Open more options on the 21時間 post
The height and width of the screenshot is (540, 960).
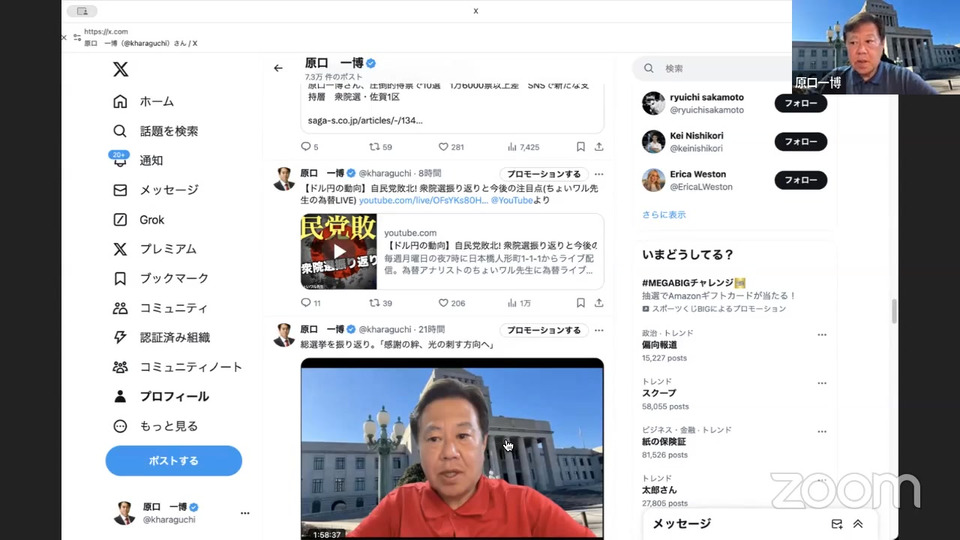[x=599, y=330]
